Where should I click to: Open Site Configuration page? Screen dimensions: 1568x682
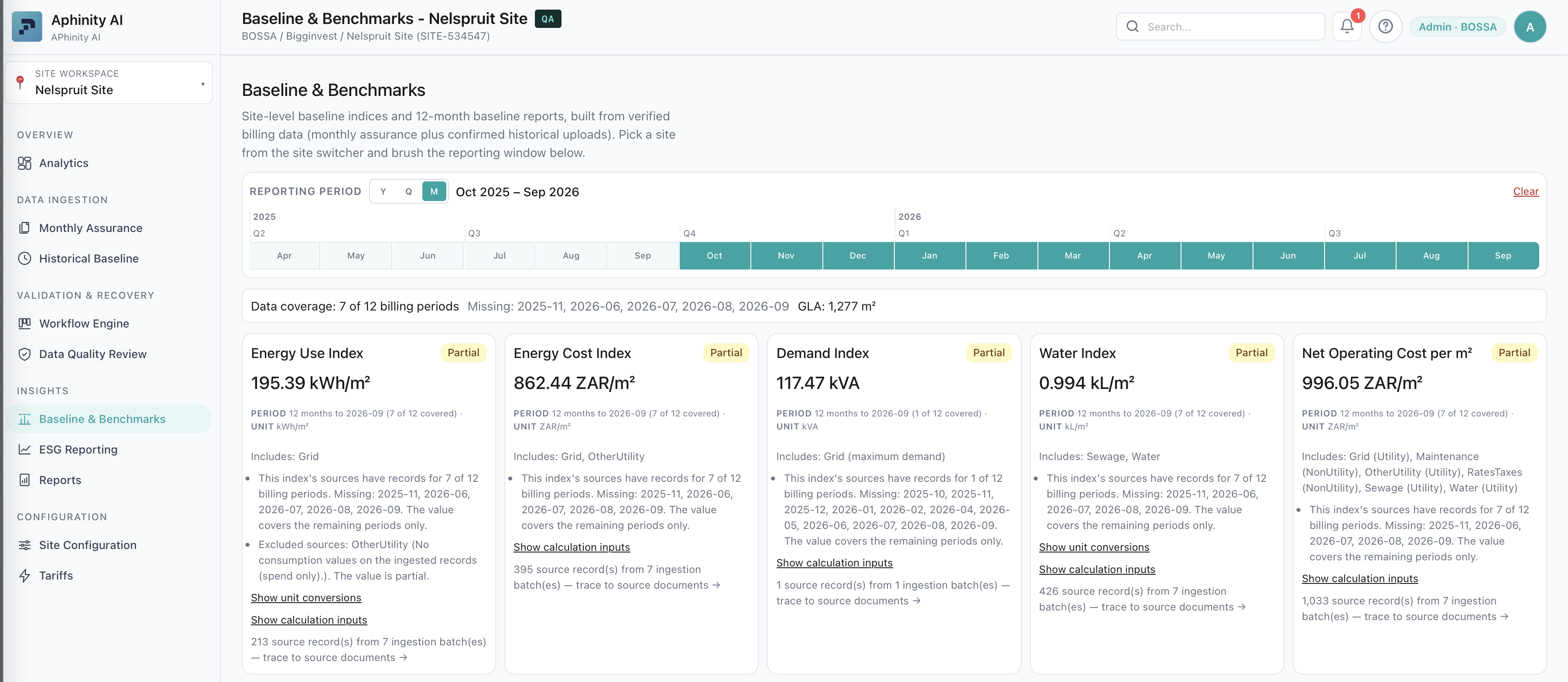coord(108,545)
